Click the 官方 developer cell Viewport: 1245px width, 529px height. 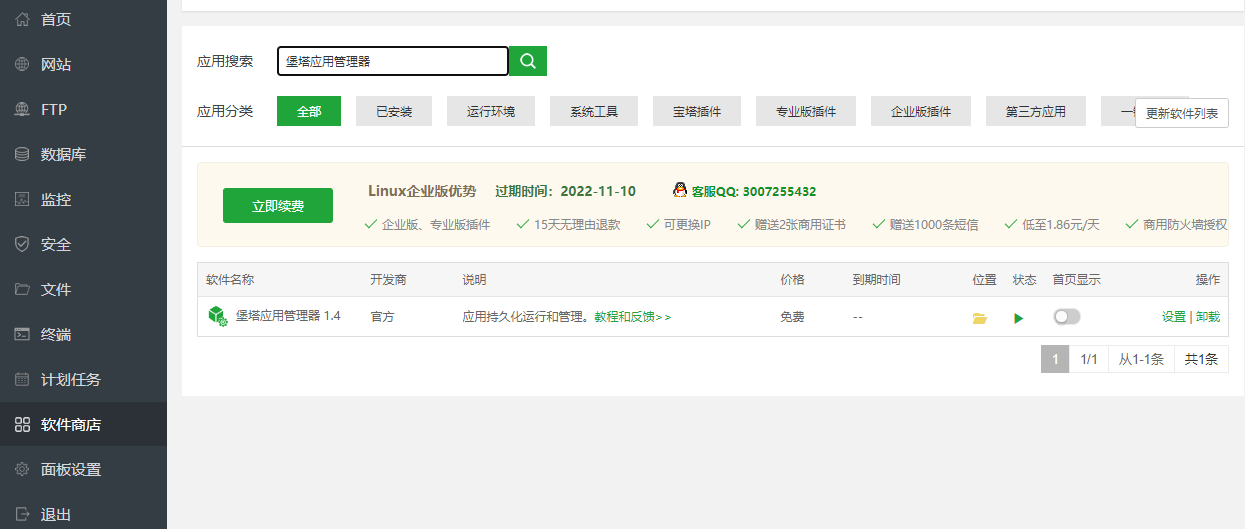coord(382,317)
